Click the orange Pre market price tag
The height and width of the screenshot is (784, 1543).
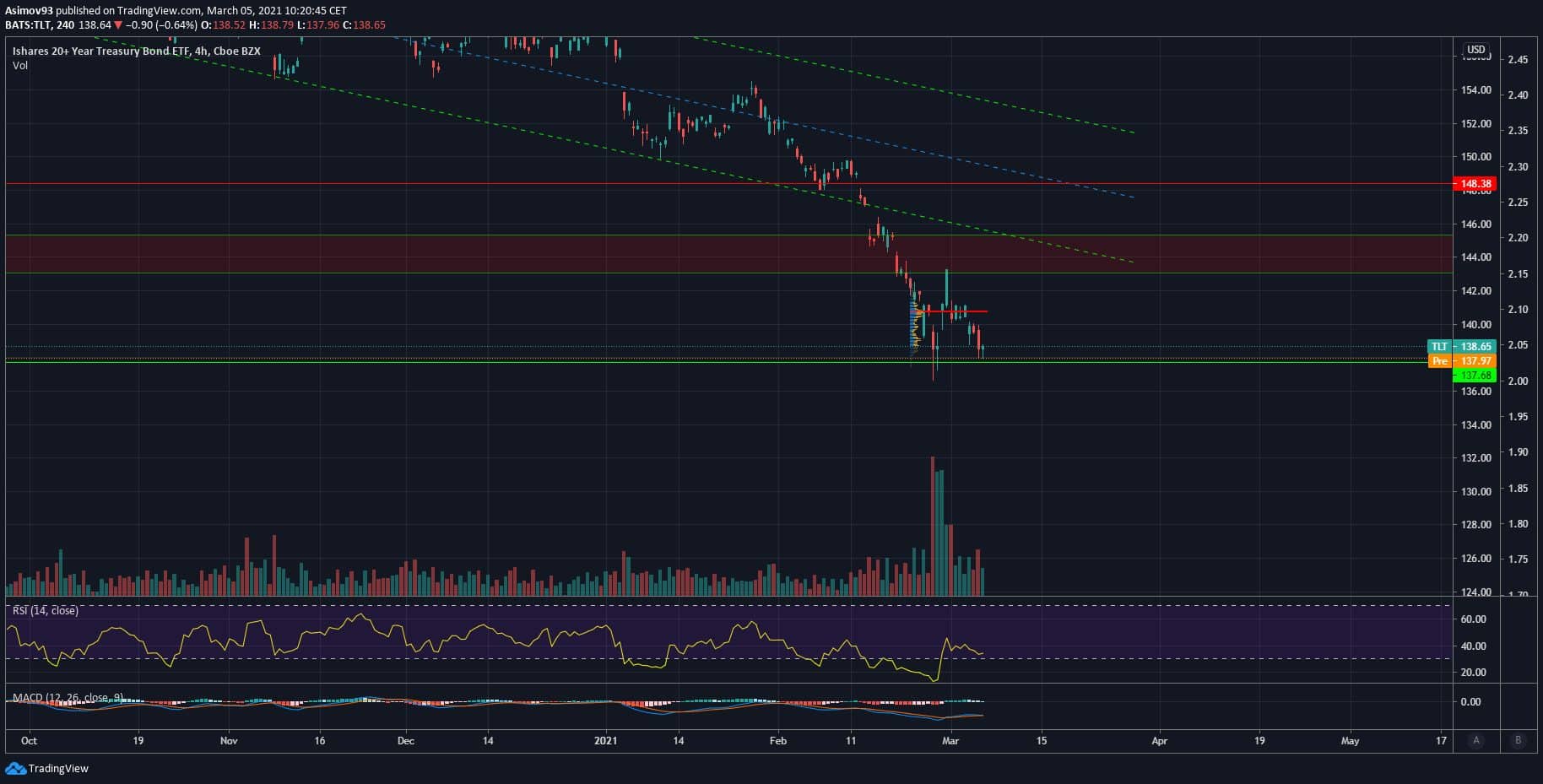click(x=1440, y=360)
